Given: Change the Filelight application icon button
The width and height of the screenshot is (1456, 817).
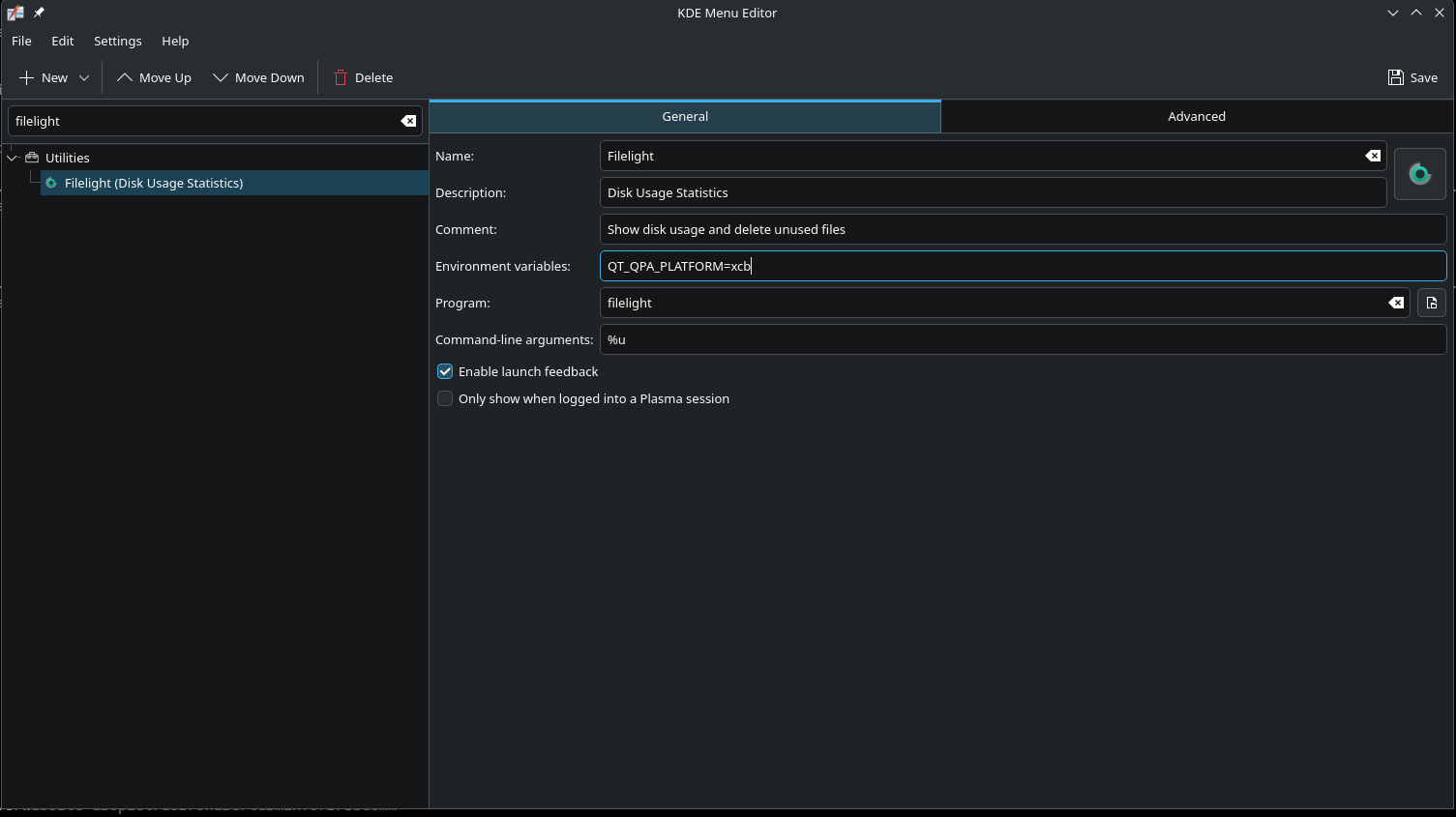Looking at the screenshot, I should click(1419, 174).
